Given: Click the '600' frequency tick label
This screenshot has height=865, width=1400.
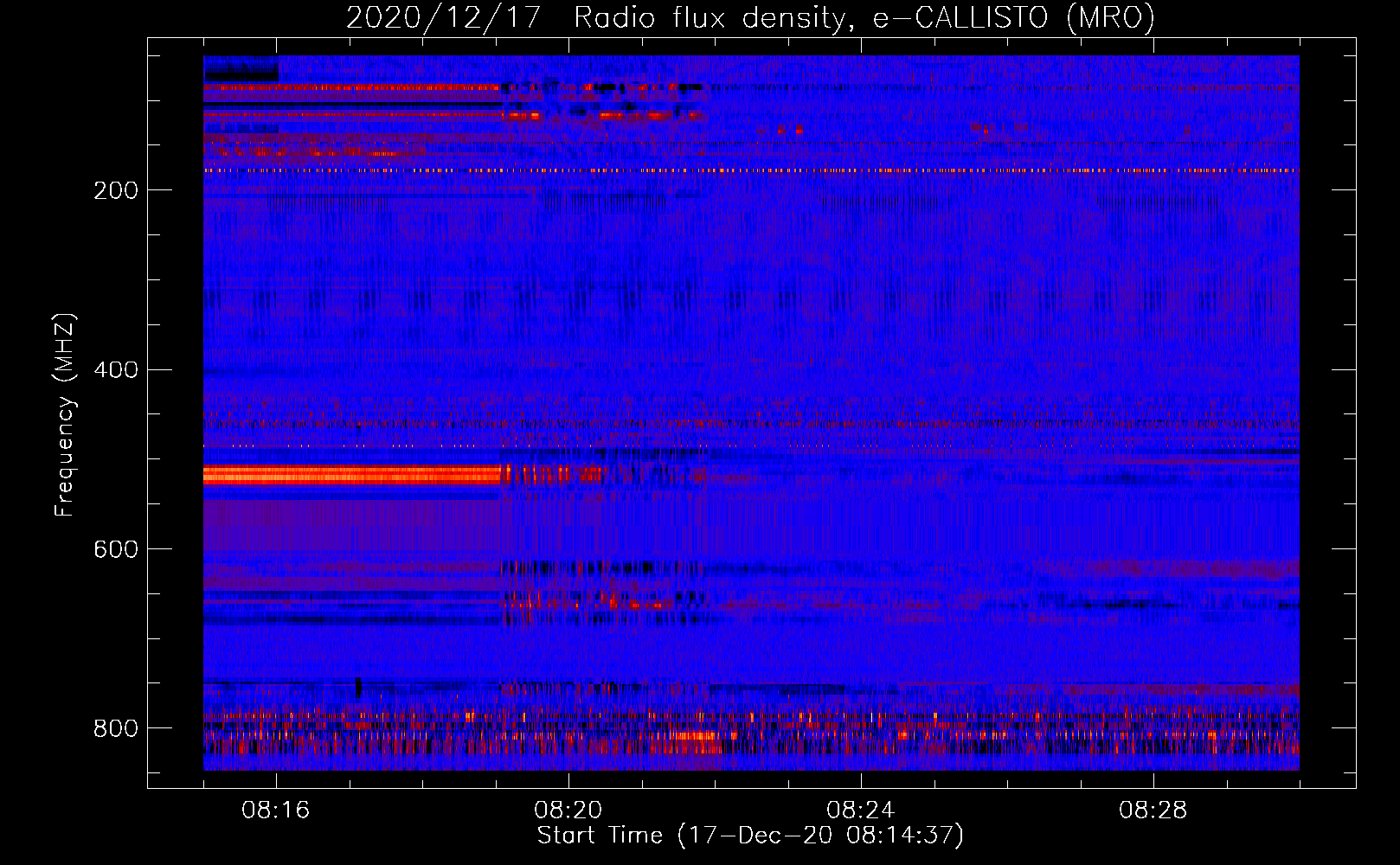Looking at the screenshot, I should (116, 550).
